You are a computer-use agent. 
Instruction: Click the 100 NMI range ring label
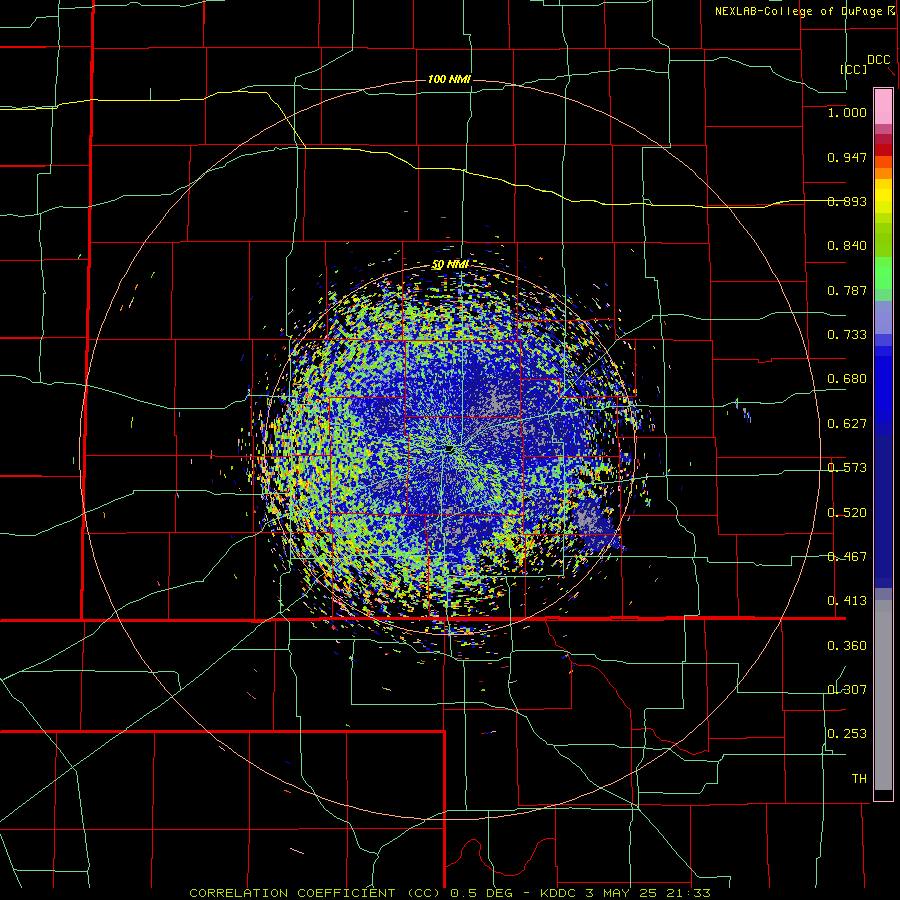[449, 79]
